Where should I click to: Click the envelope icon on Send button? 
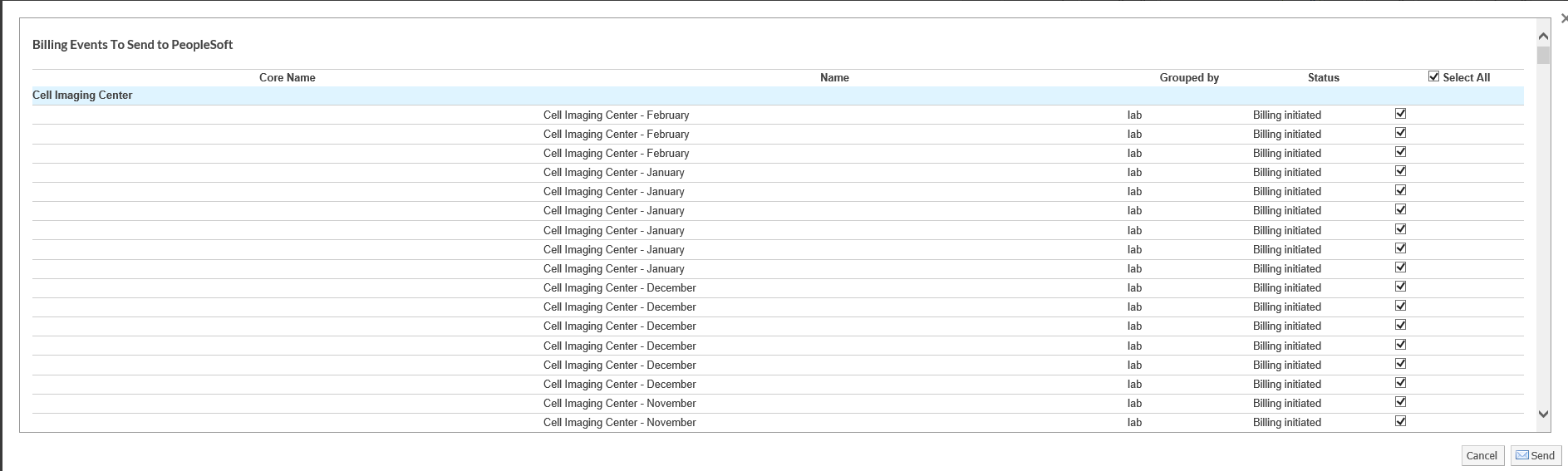1522,455
